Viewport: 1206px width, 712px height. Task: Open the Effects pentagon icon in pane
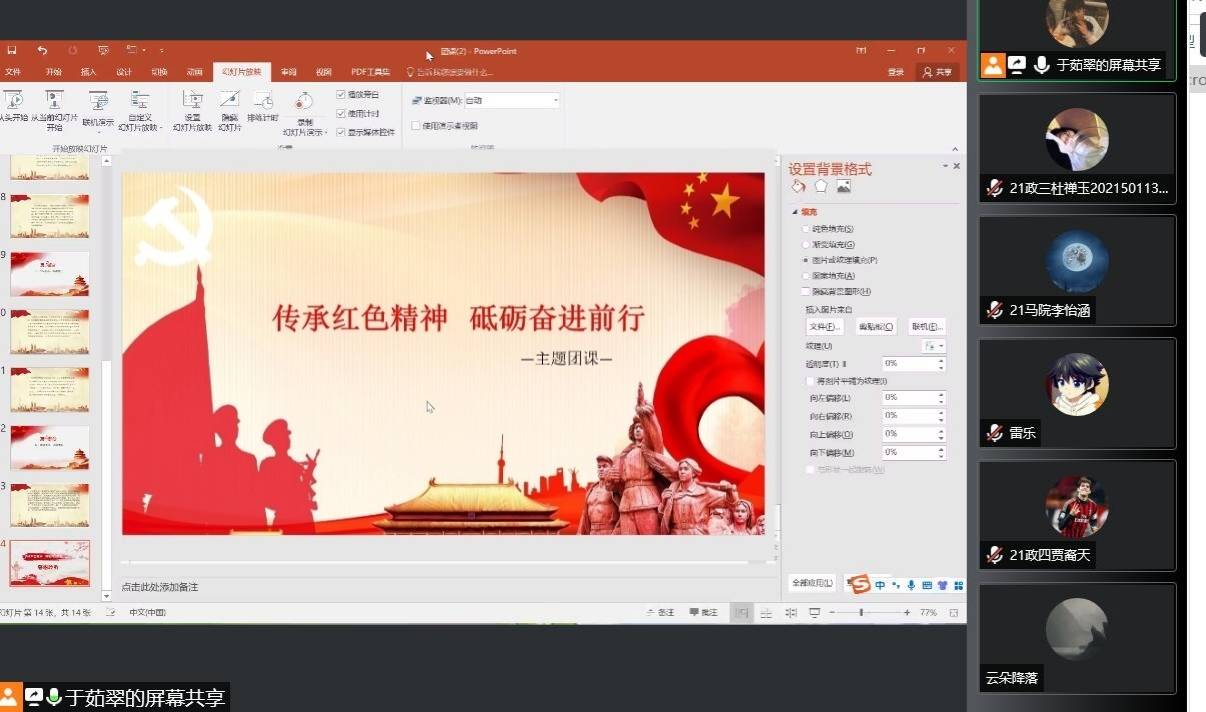click(x=821, y=186)
